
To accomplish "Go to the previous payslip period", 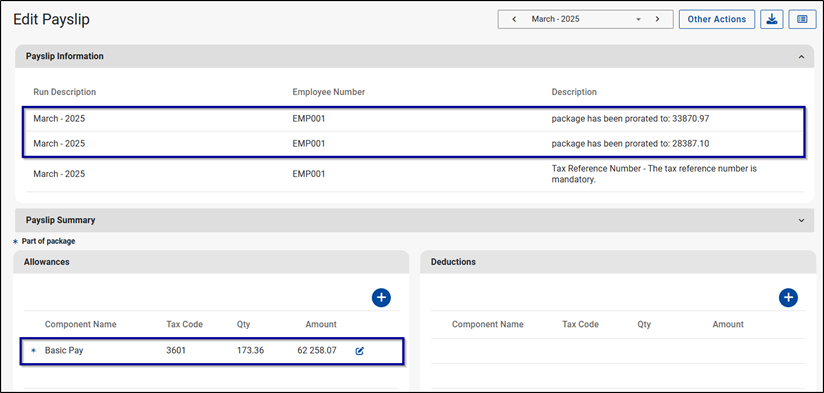I will 514,19.
